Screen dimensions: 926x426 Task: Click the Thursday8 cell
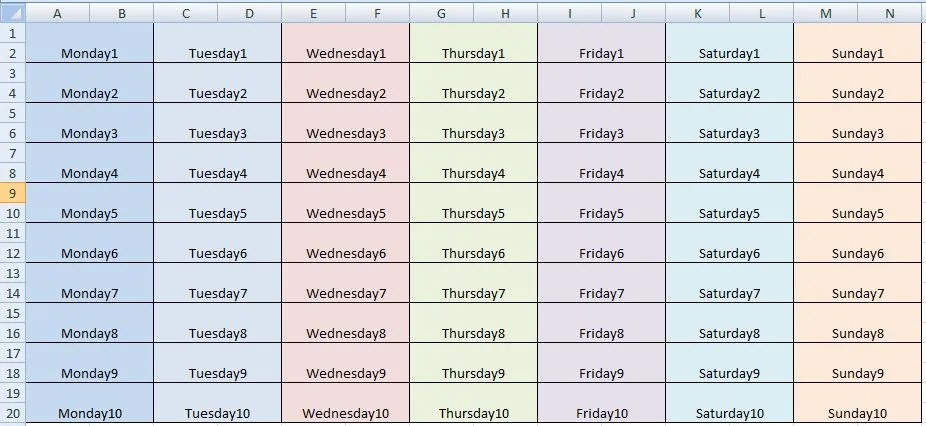pos(474,323)
